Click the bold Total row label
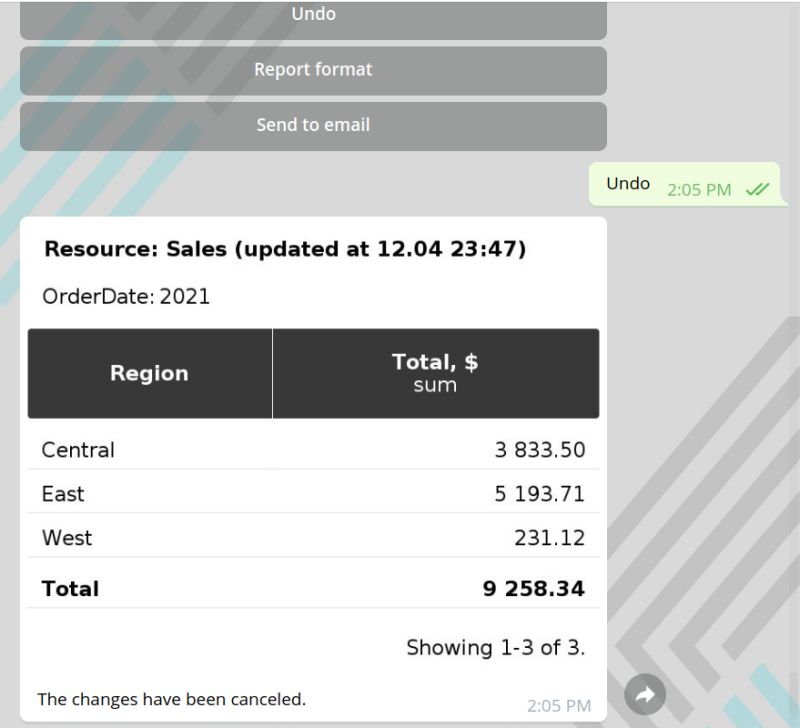This screenshot has height=728, width=800. pos(70,589)
